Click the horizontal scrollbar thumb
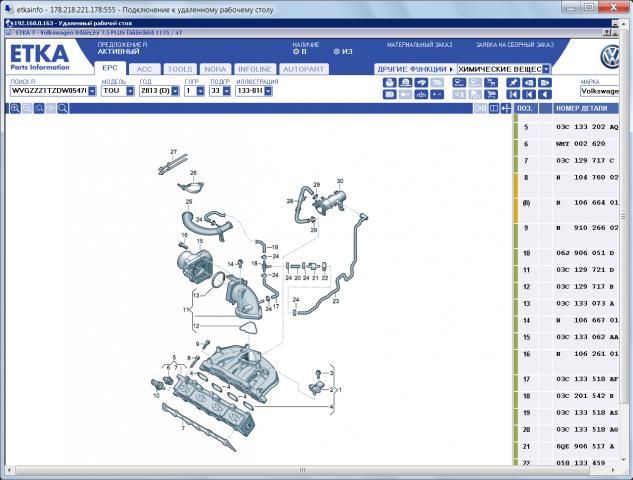The image size is (633, 480). click(303, 470)
